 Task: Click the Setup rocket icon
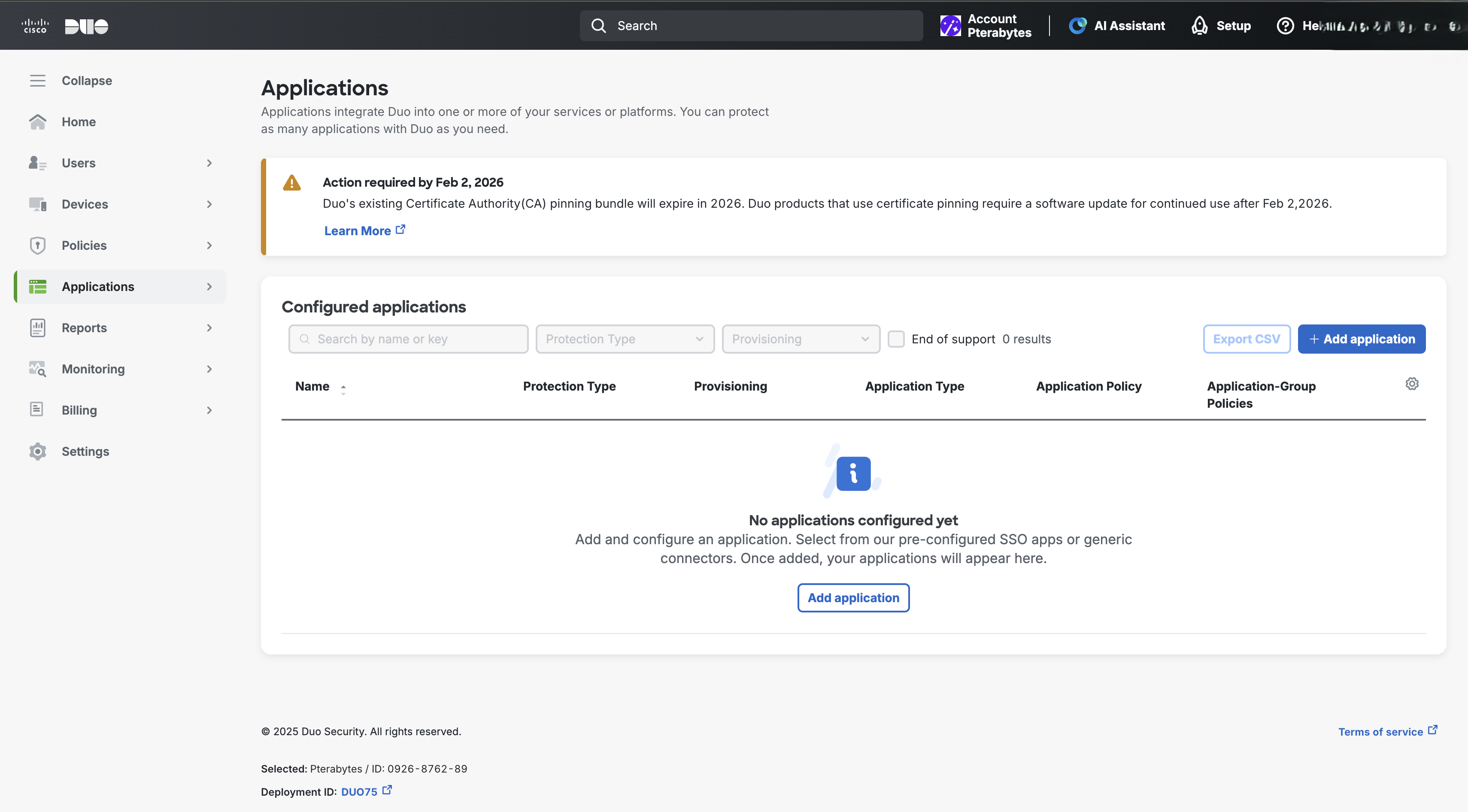click(1200, 26)
